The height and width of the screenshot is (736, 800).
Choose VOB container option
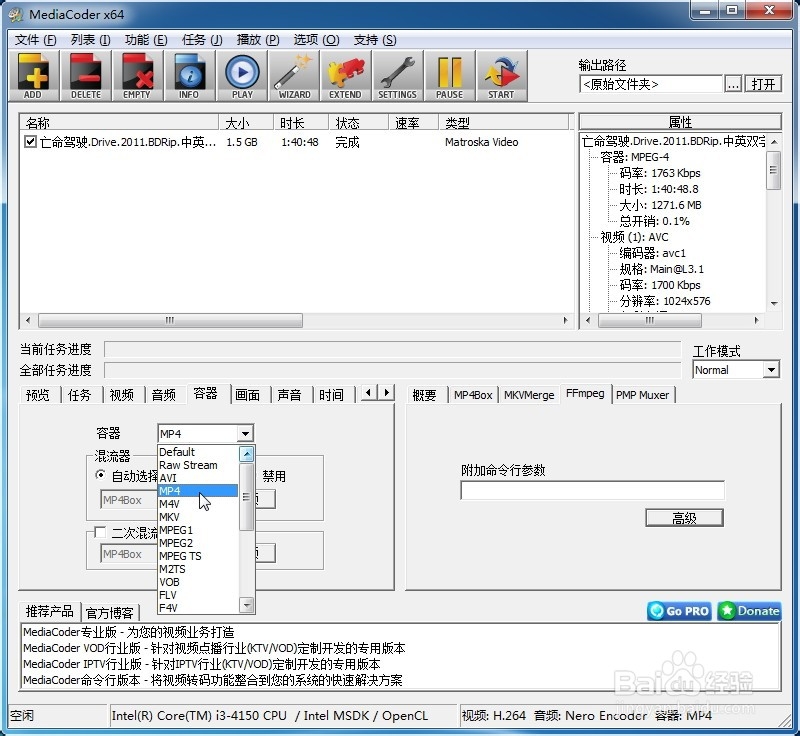(198, 582)
